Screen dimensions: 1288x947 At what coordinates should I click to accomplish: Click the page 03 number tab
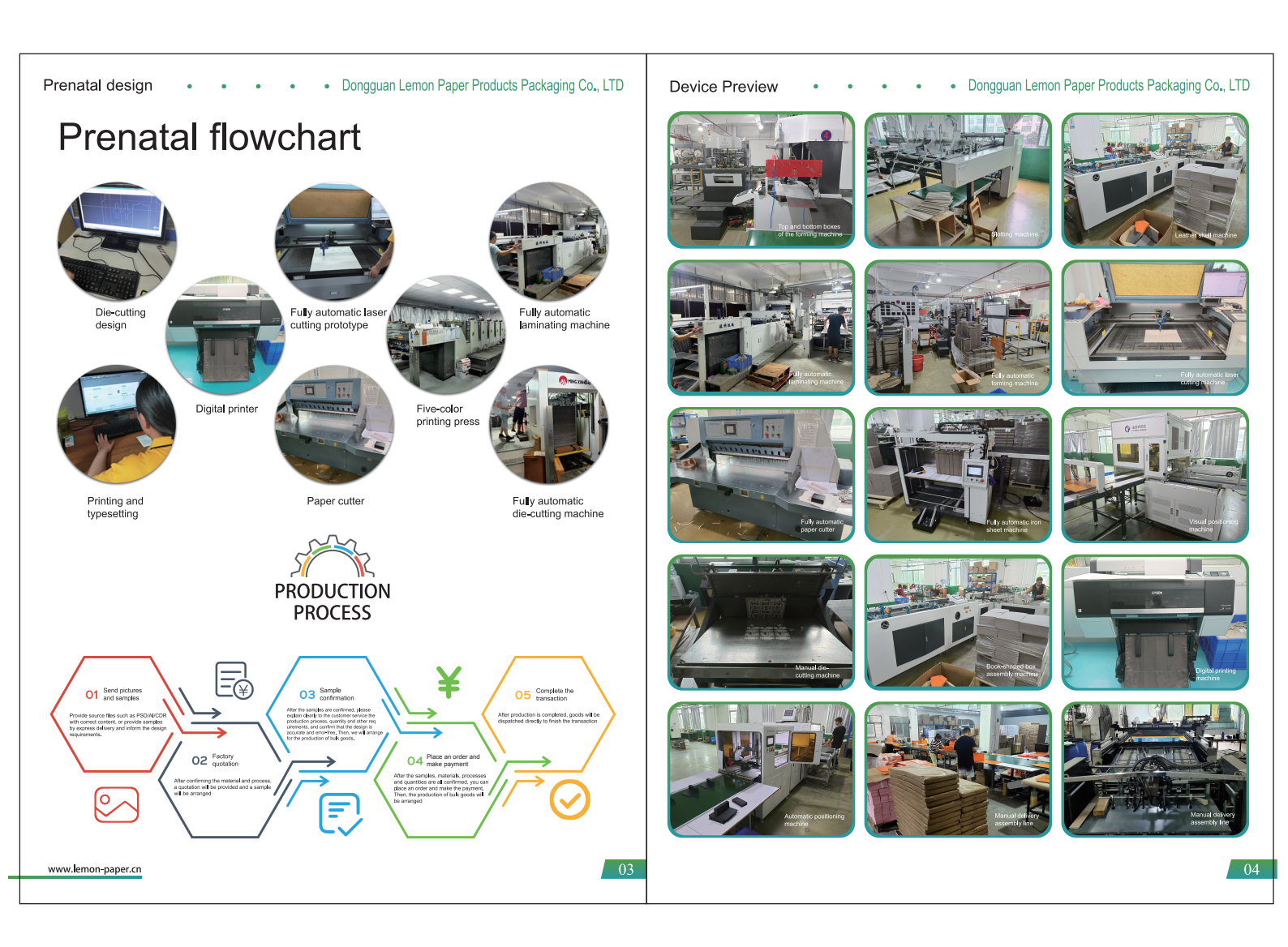point(625,869)
